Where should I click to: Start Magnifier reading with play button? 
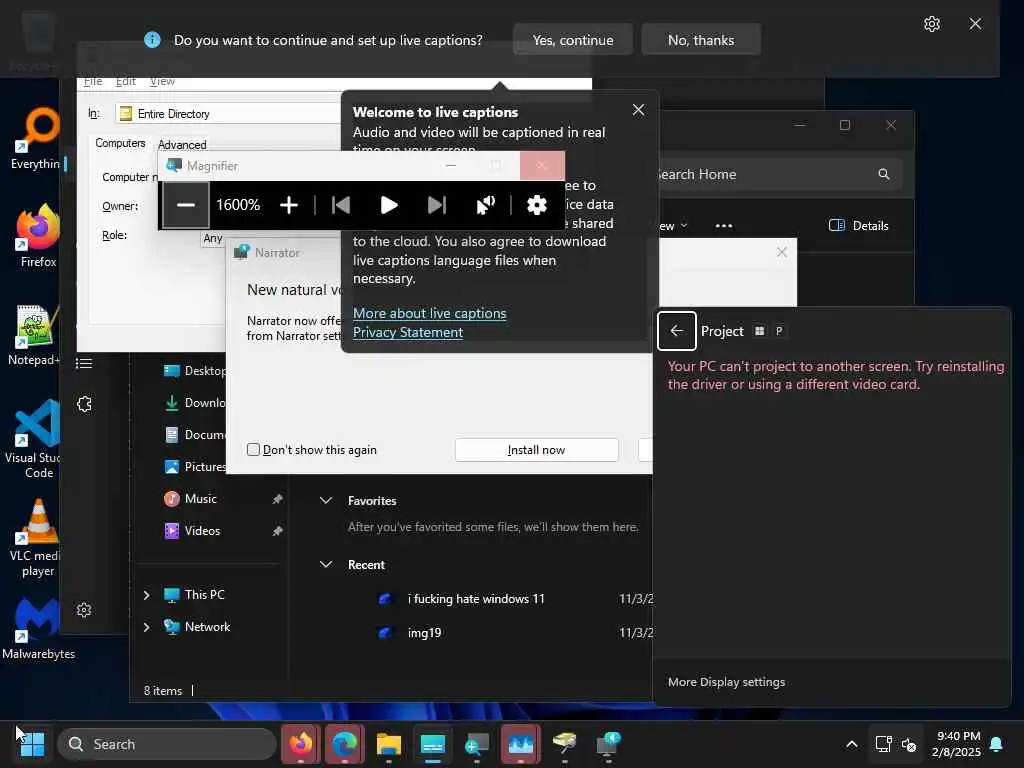point(389,205)
